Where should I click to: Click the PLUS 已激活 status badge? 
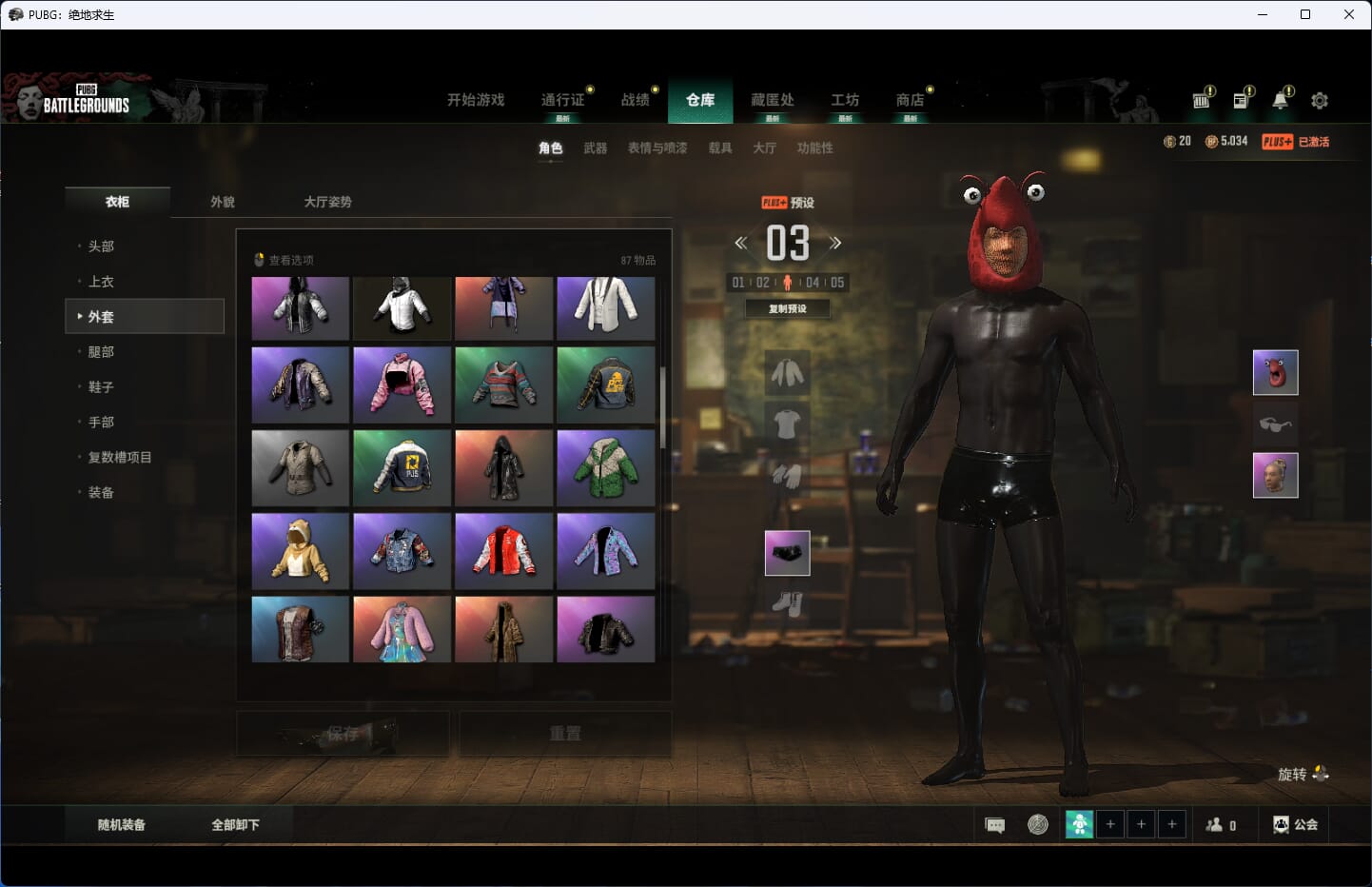click(x=1295, y=142)
